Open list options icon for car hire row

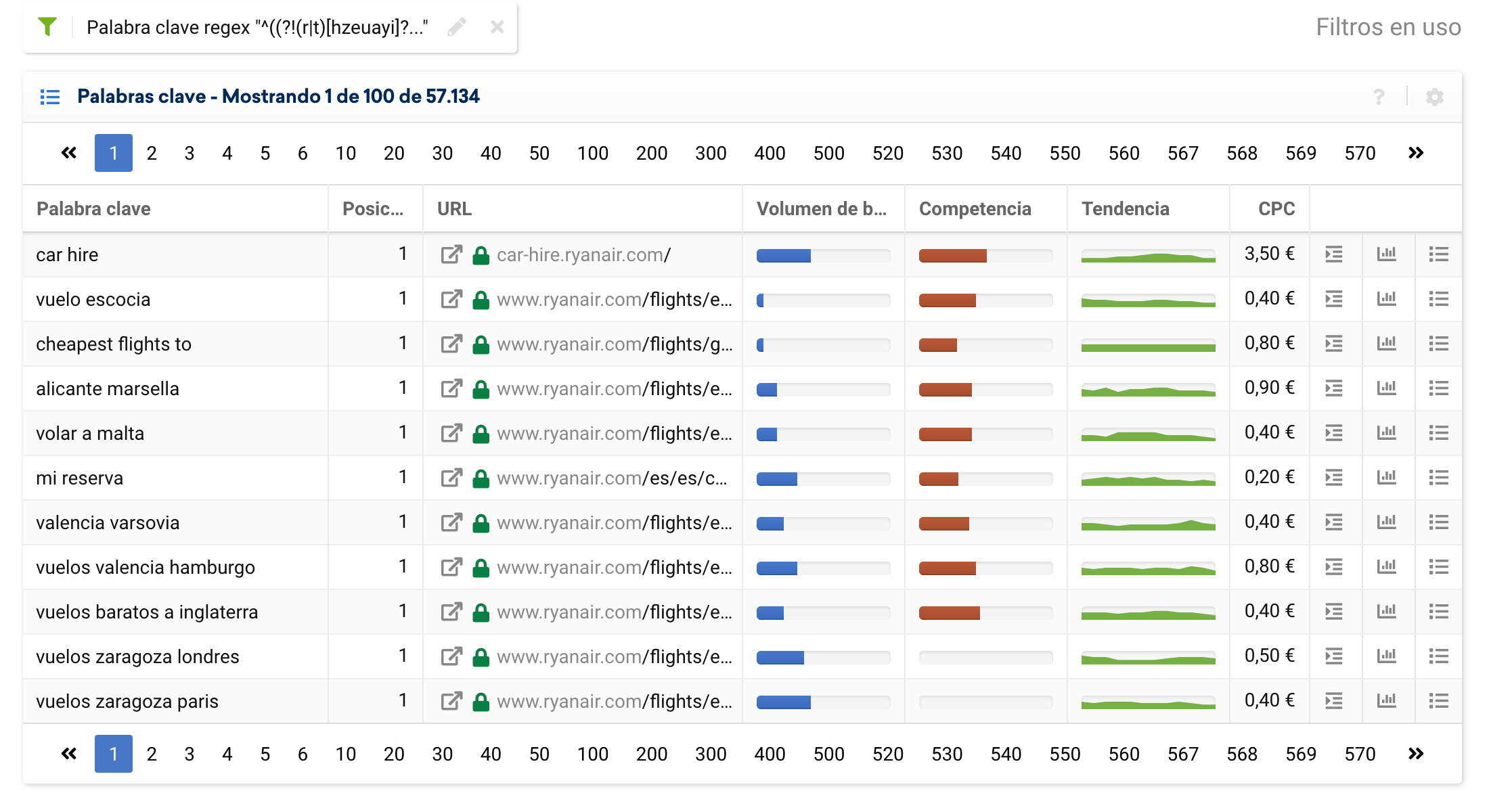[x=1439, y=254]
